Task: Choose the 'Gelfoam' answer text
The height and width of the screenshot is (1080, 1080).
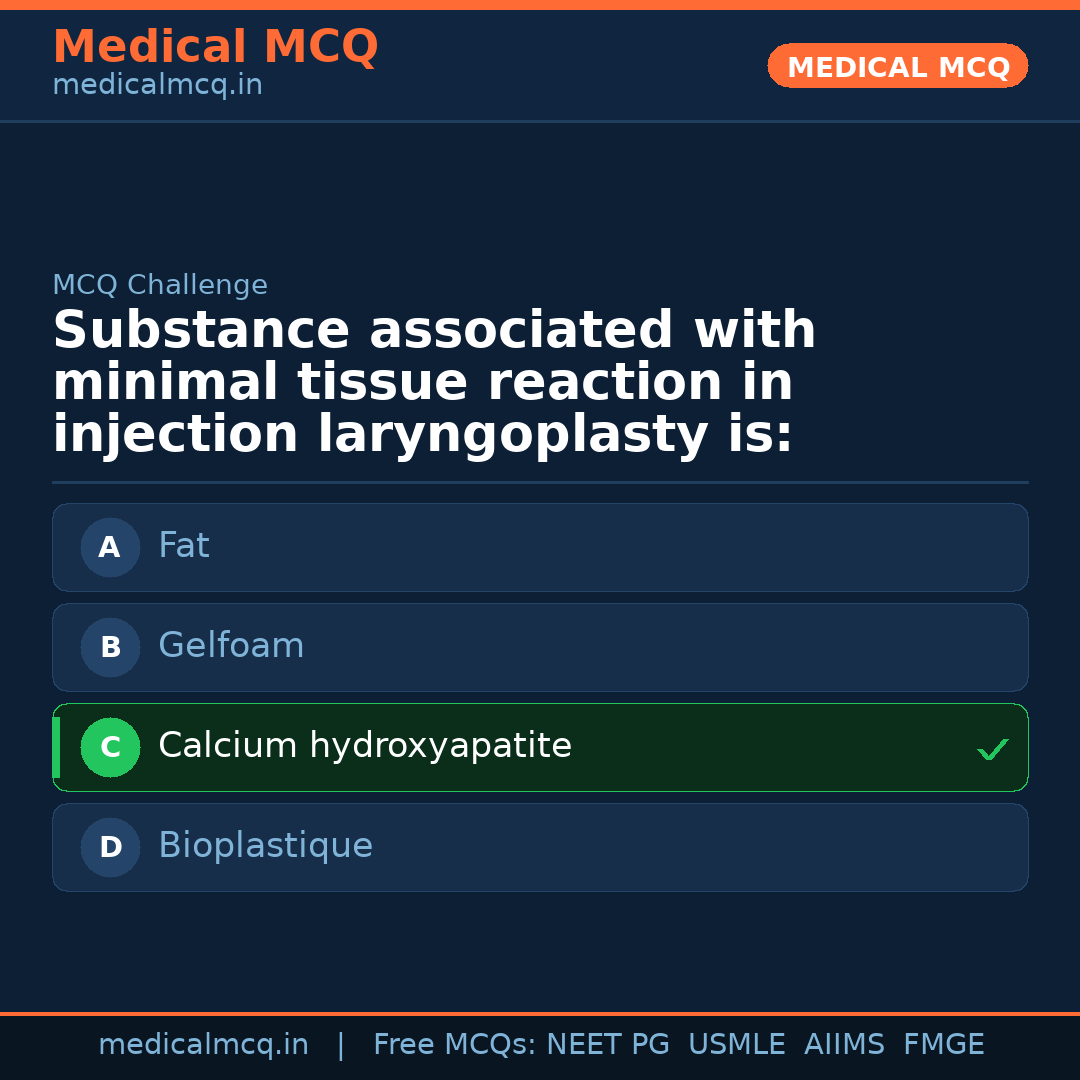Action: click(231, 646)
